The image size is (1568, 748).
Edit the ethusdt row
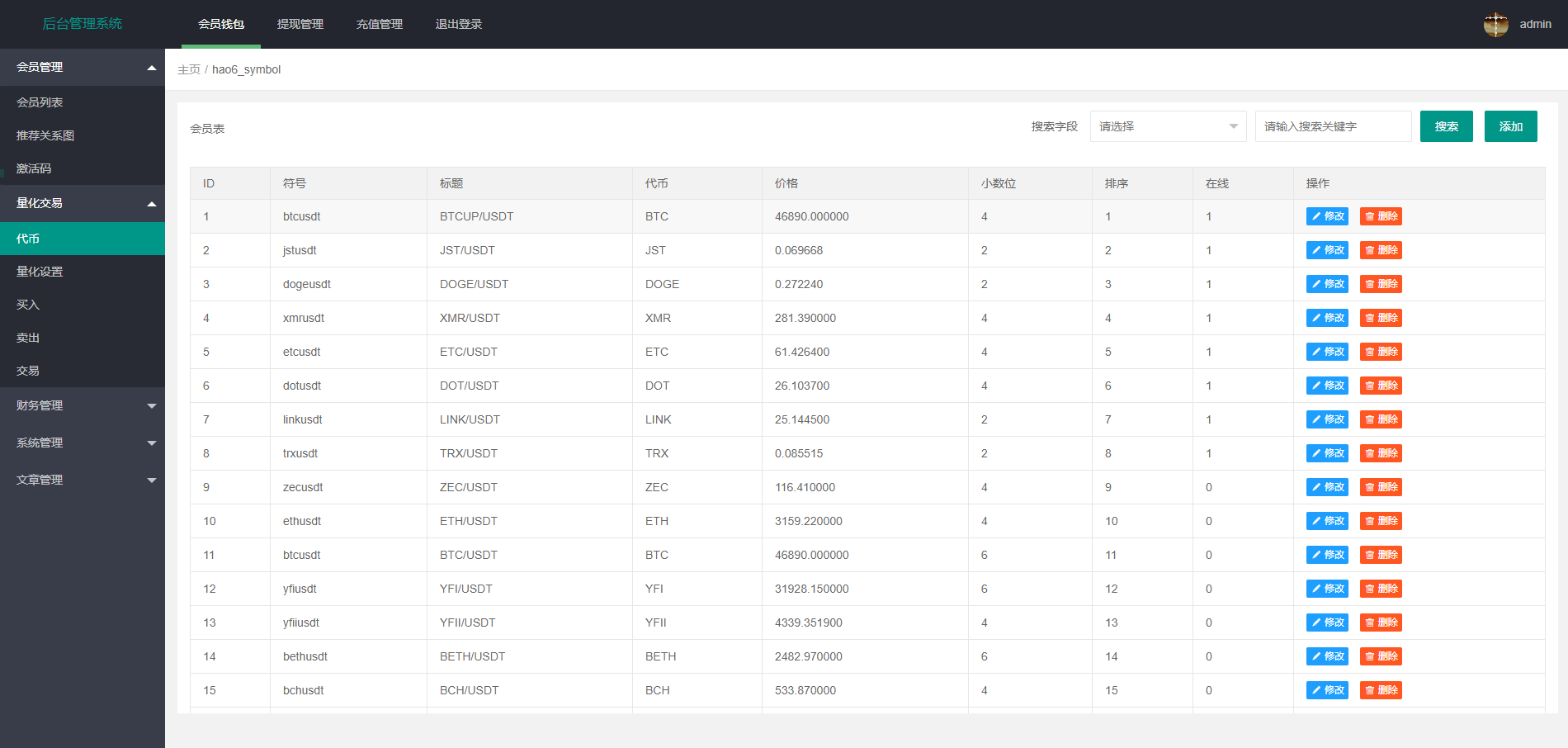[1327, 521]
